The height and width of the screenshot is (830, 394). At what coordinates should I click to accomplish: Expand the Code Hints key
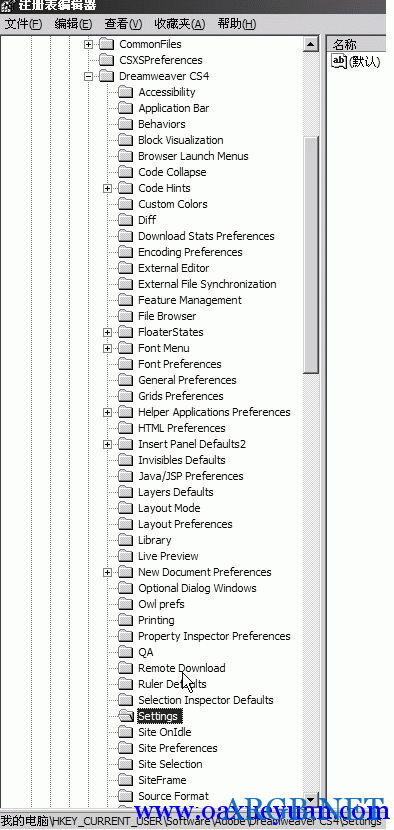click(x=108, y=188)
